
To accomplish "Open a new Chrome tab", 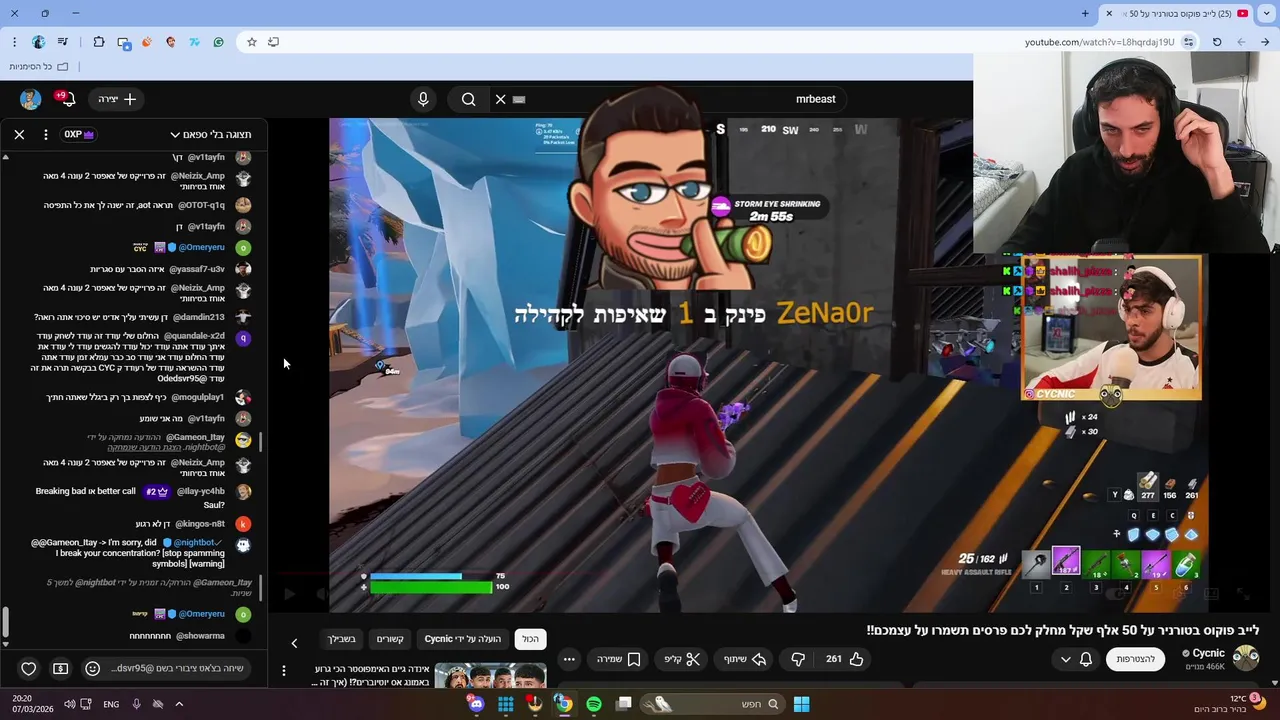I will coord(1085,13).
